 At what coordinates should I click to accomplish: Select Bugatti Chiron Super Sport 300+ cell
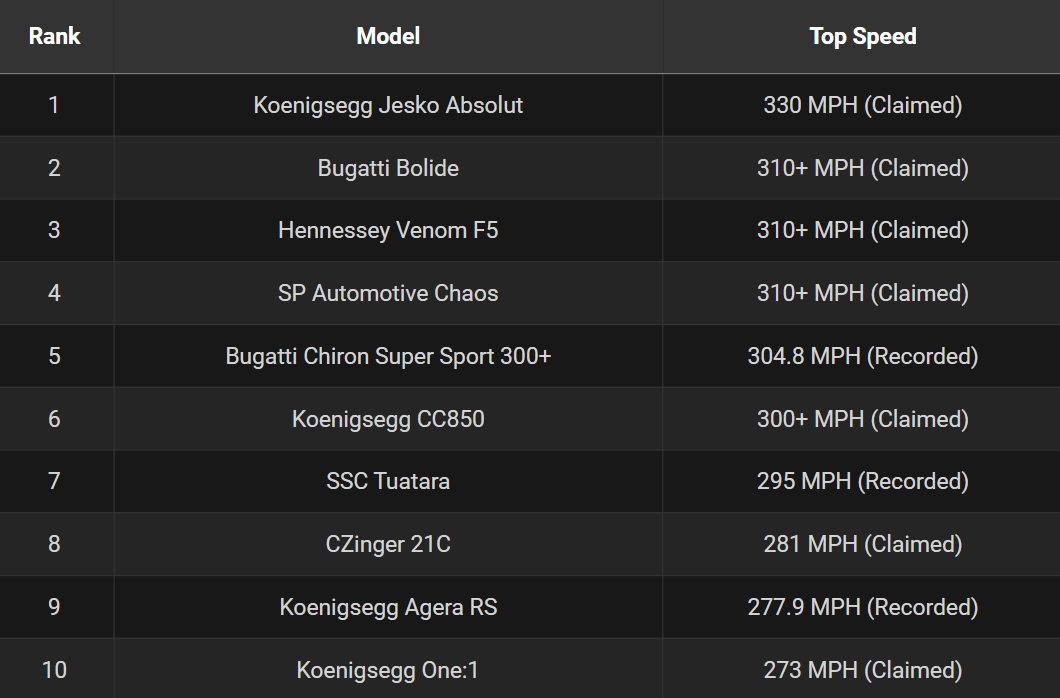pos(388,356)
